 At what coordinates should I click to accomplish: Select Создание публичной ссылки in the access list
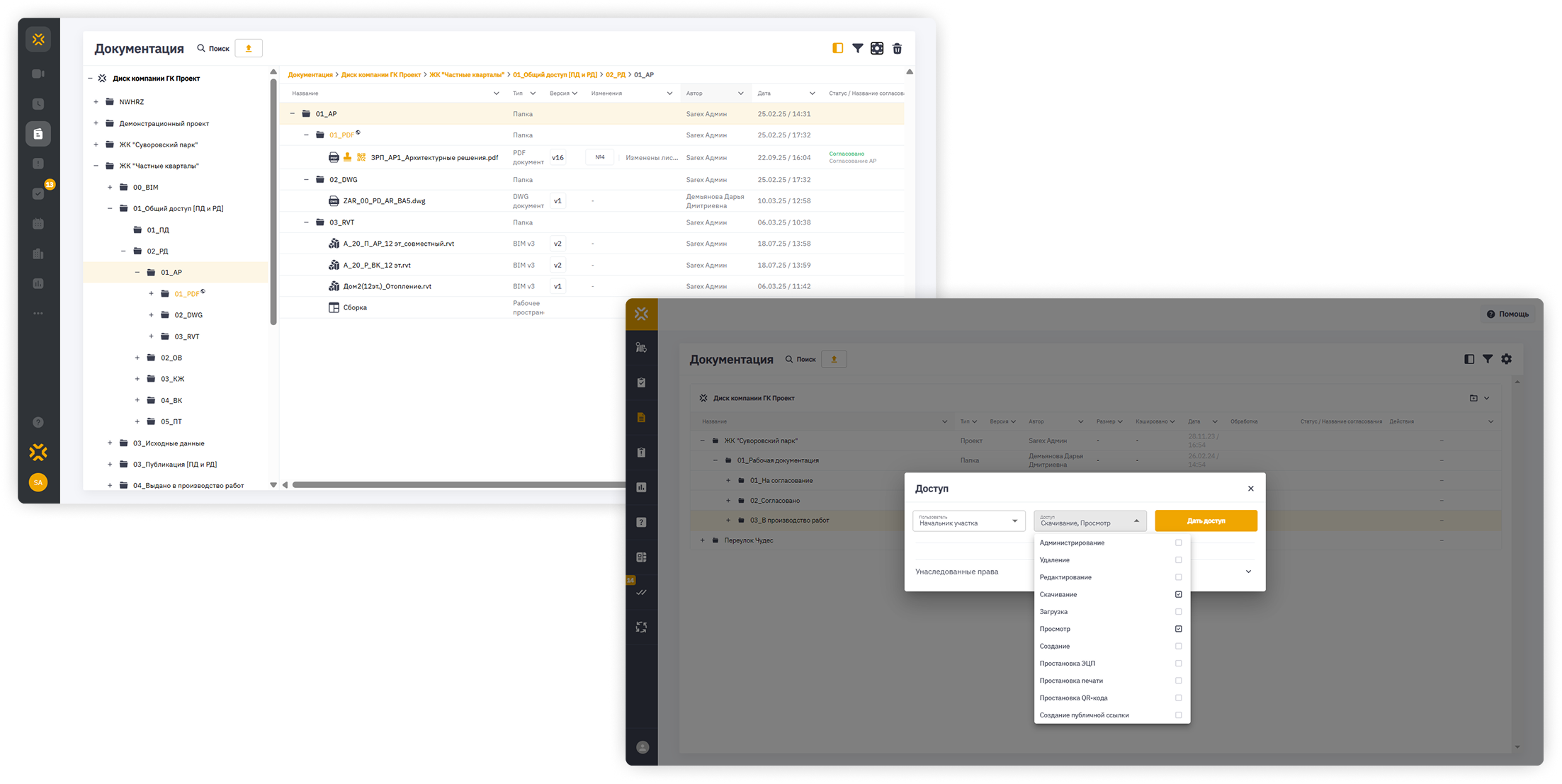1084,715
